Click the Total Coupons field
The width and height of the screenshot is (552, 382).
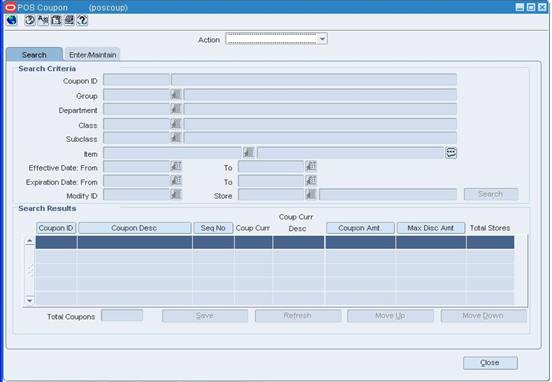[122, 315]
